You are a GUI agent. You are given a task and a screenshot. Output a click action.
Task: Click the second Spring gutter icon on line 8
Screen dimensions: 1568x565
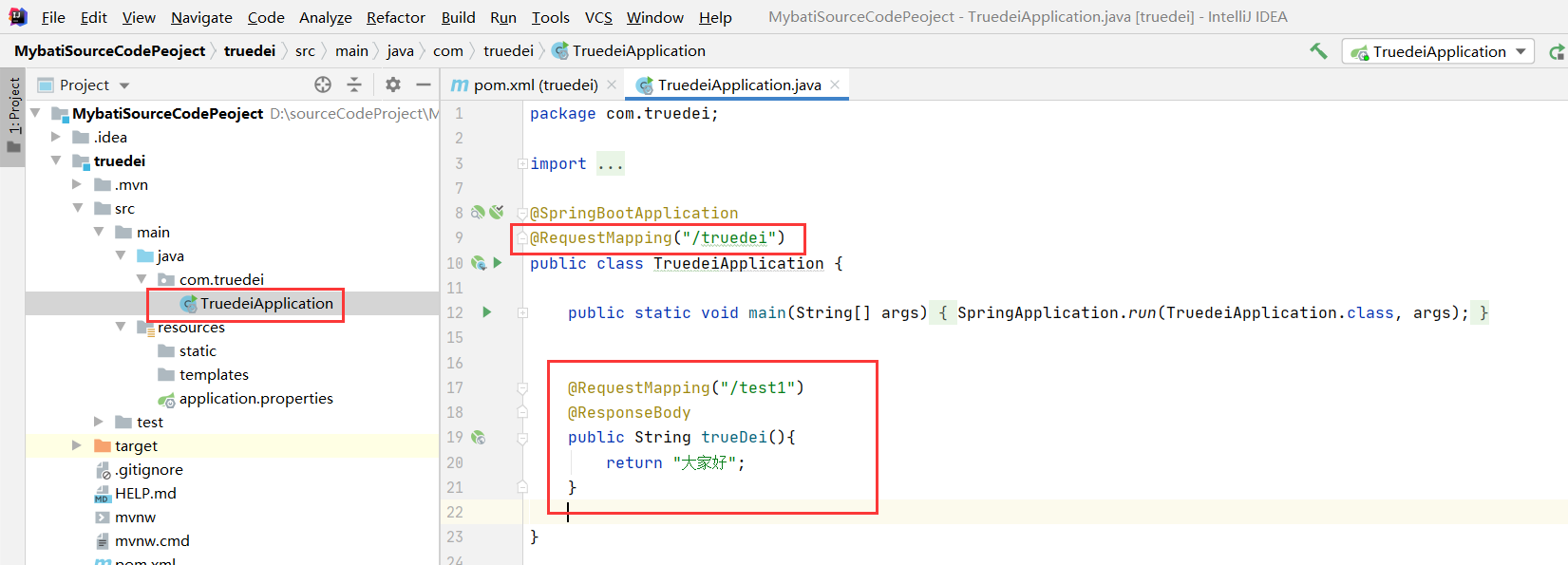pyautogui.click(x=496, y=213)
